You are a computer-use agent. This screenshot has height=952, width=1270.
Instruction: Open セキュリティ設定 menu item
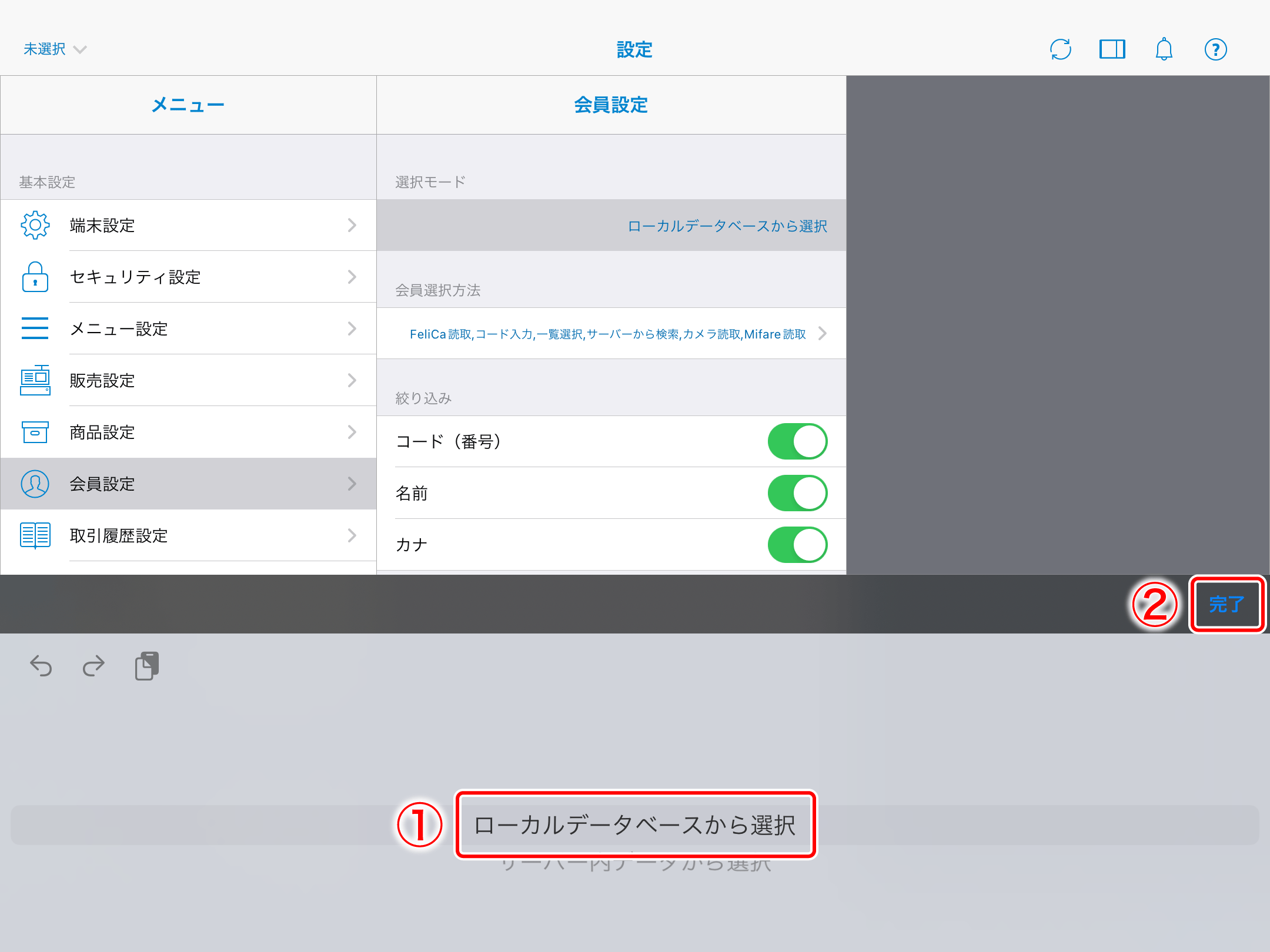pos(188,277)
